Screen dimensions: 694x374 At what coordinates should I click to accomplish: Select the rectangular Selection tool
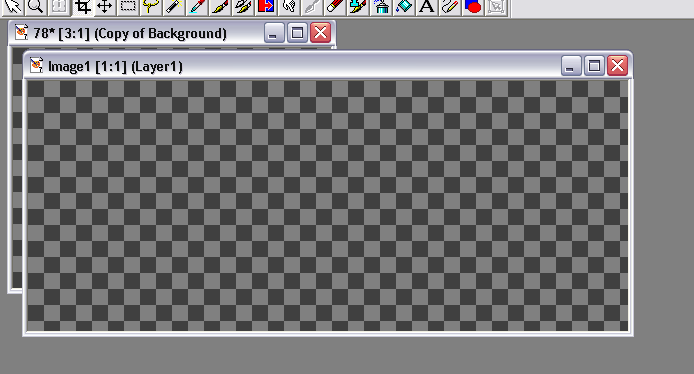coord(128,7)
